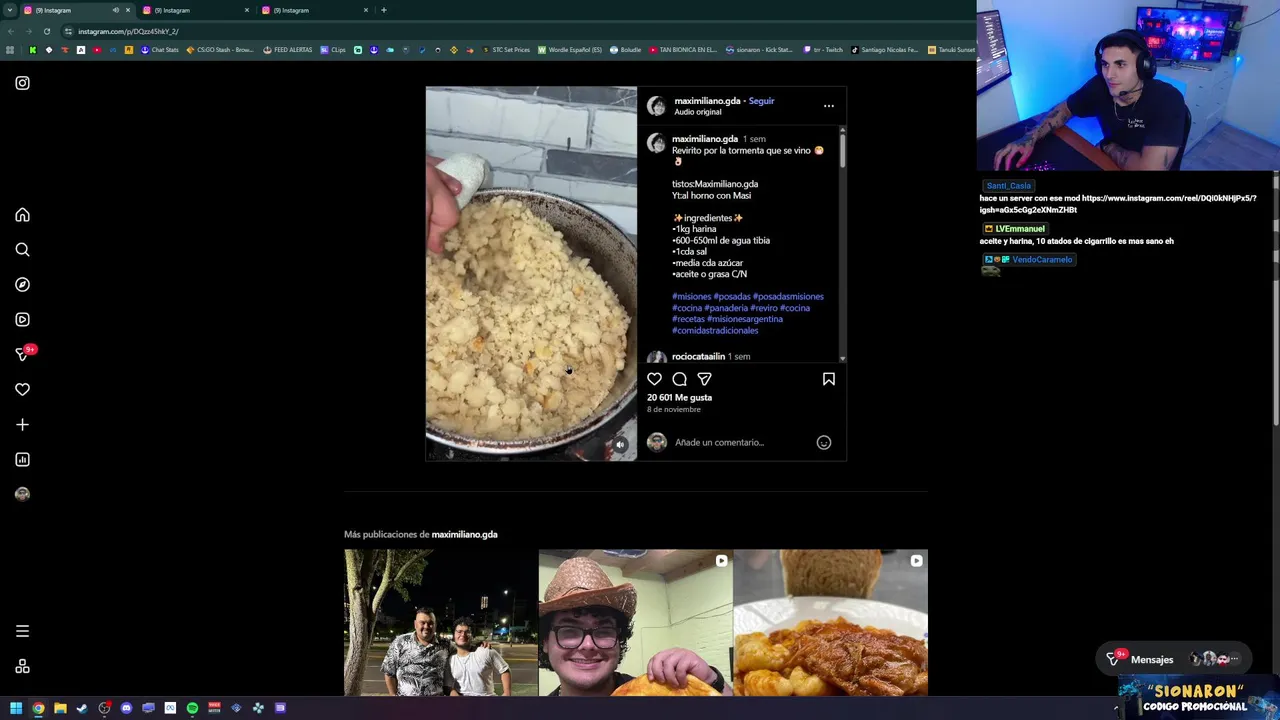Click Santi_Casla username in chat overlay
This screenshot has width=1280, height=720.
click(x=1008, y=186)
